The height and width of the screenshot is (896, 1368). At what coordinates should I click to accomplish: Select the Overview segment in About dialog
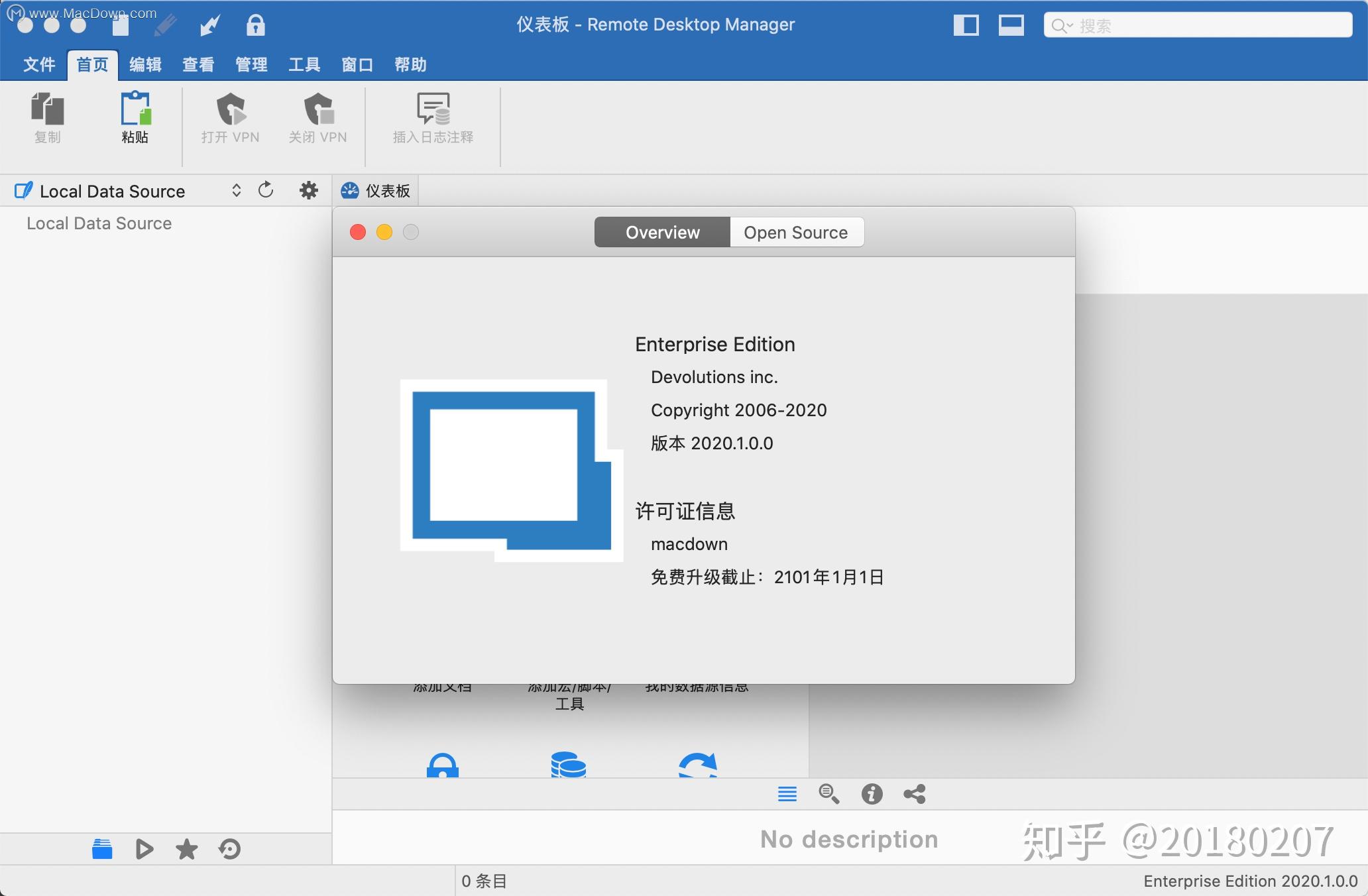tap(662, 232)
